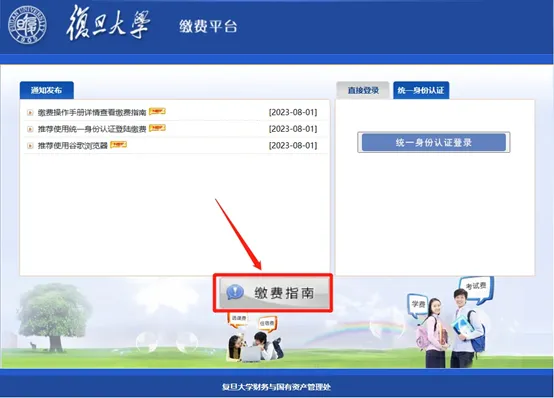Click the NEW badge after 缴费操作手册 notice
The image size is (554, 398).
click(157, 111)
